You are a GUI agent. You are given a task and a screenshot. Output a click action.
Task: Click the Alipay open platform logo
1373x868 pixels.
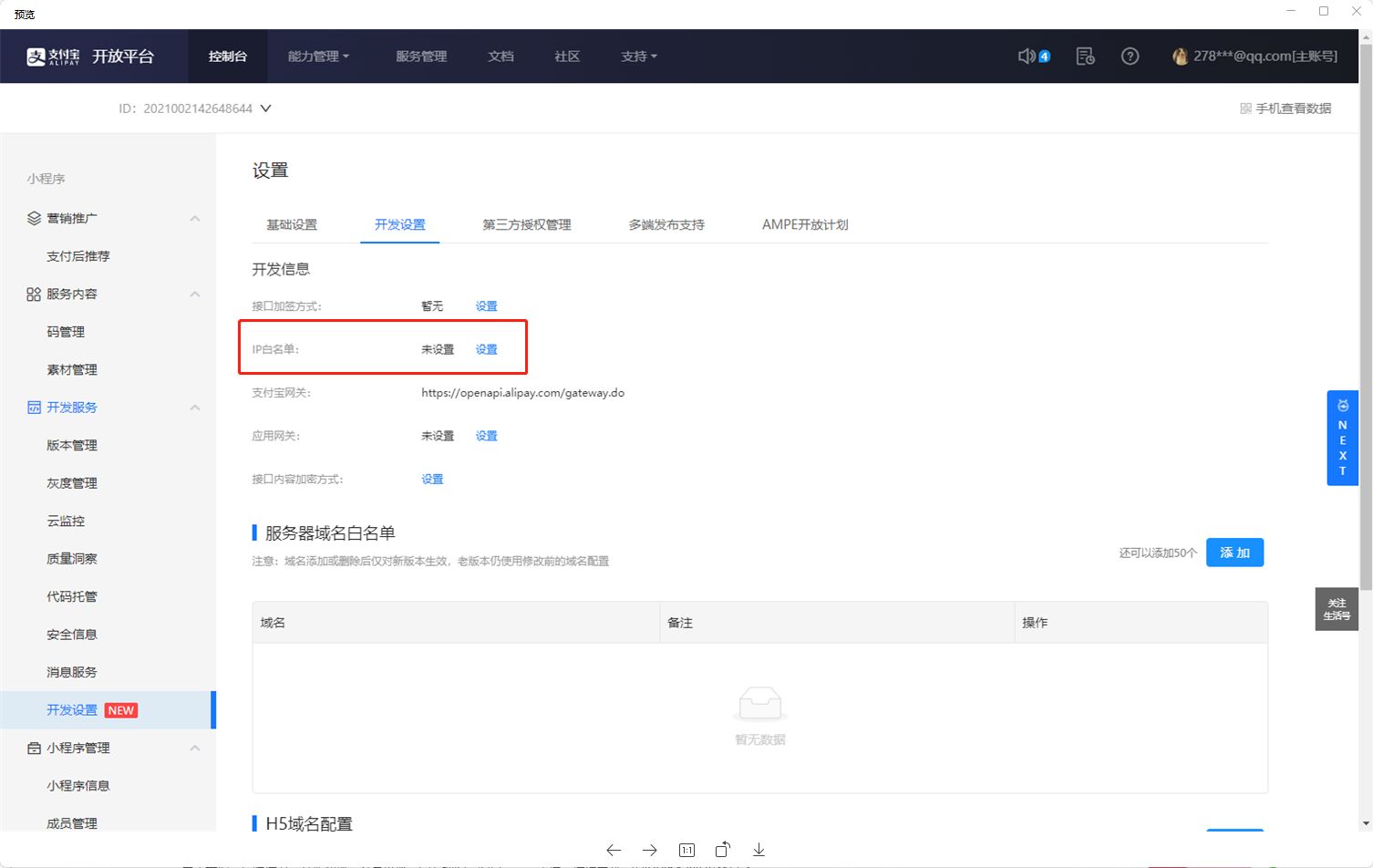(x=90, y=57)
